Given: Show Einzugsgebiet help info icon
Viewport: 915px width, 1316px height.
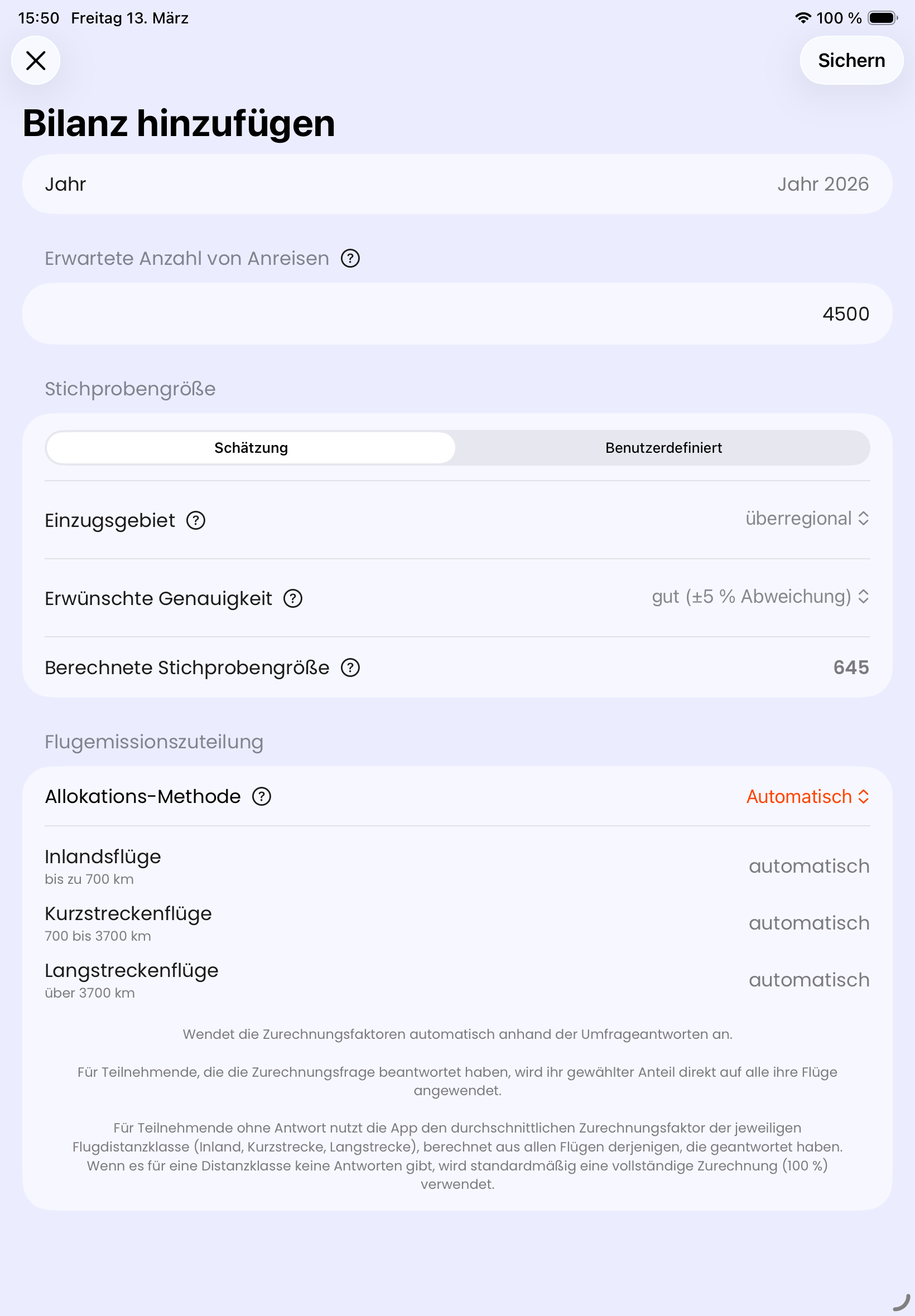Looking at the screenshot, I should 196,520.
